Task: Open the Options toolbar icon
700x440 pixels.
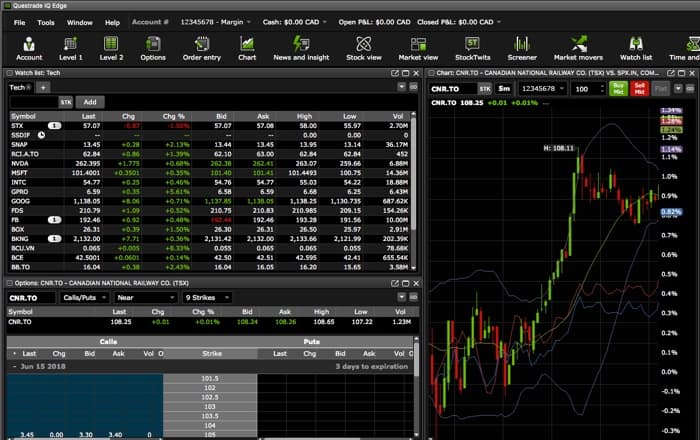Action: tap(153, 49)
